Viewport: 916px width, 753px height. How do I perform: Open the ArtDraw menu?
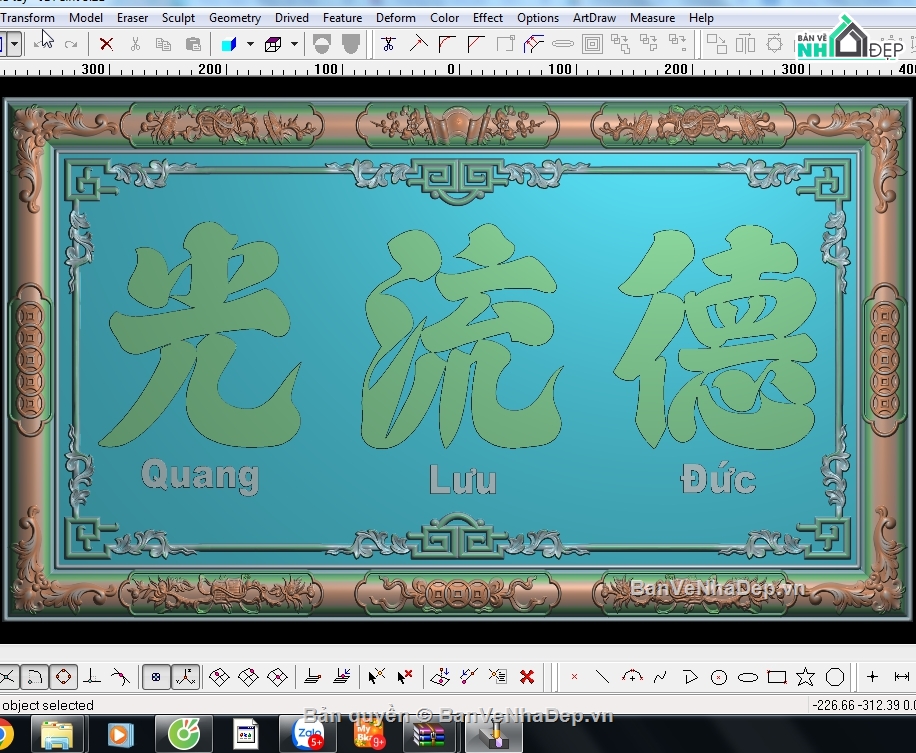(x=594, y=18)
